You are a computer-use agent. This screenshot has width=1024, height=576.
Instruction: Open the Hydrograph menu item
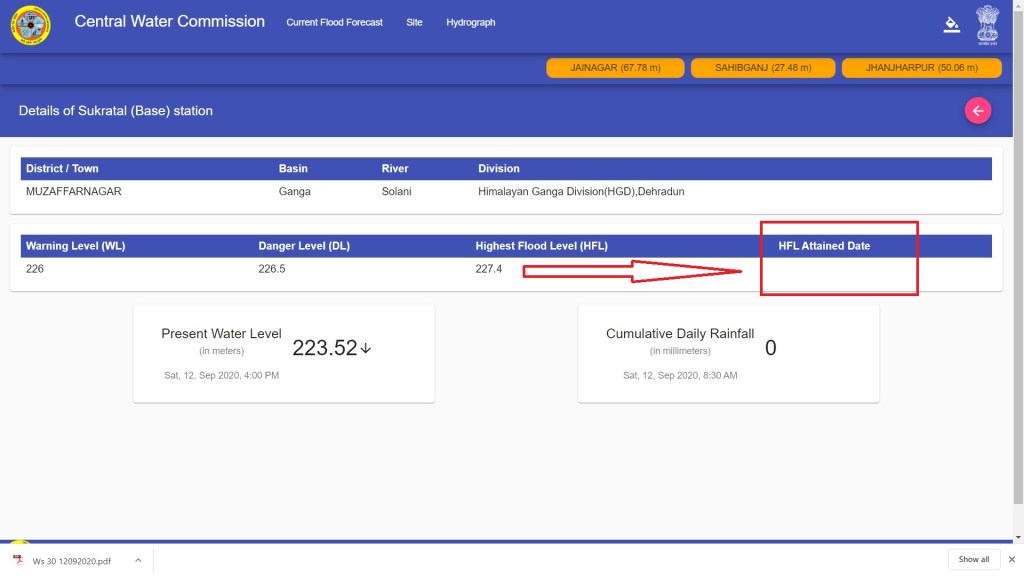pos(470,22)
